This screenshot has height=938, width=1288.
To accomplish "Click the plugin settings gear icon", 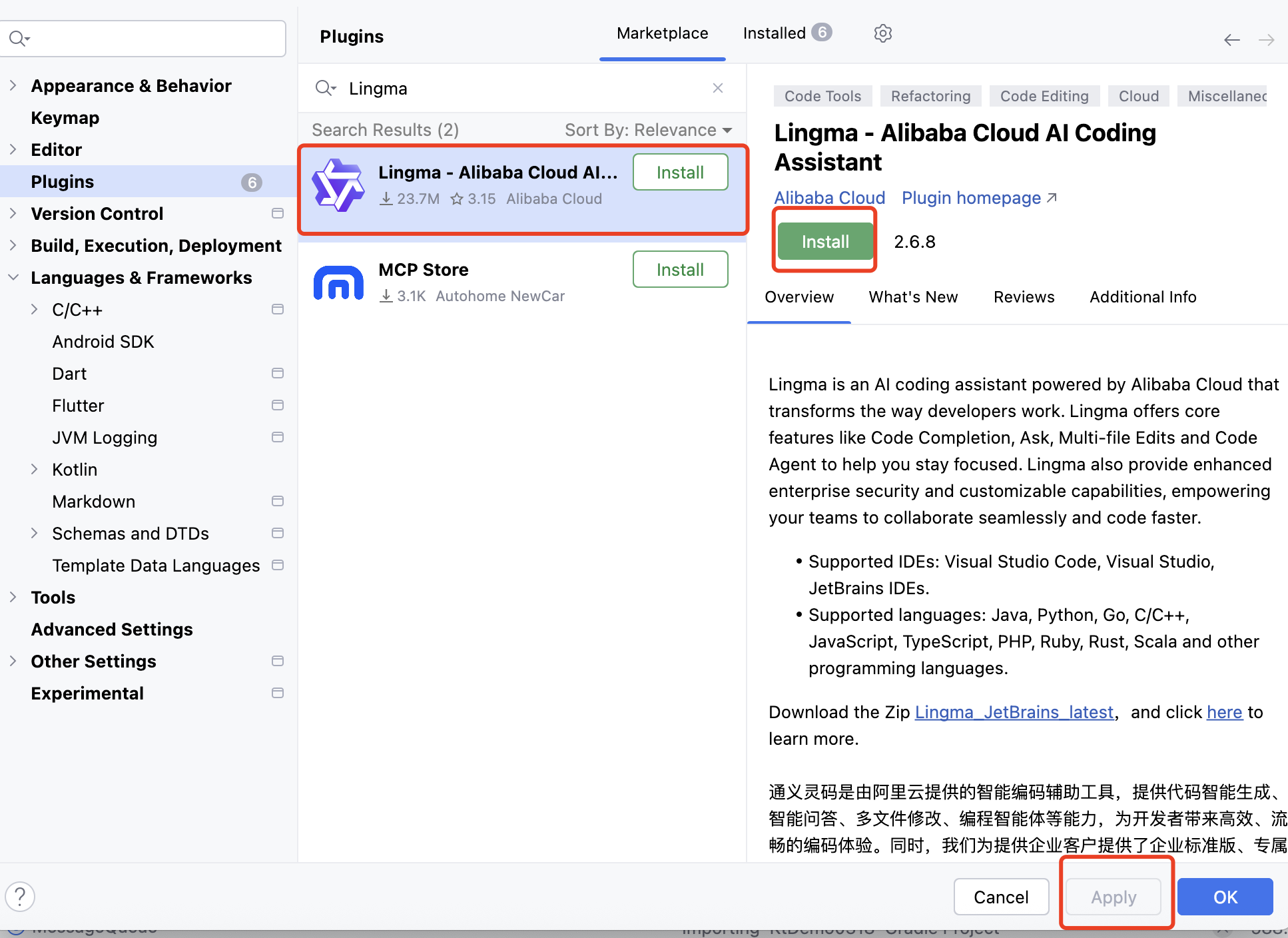I will (x=882, y=33).
